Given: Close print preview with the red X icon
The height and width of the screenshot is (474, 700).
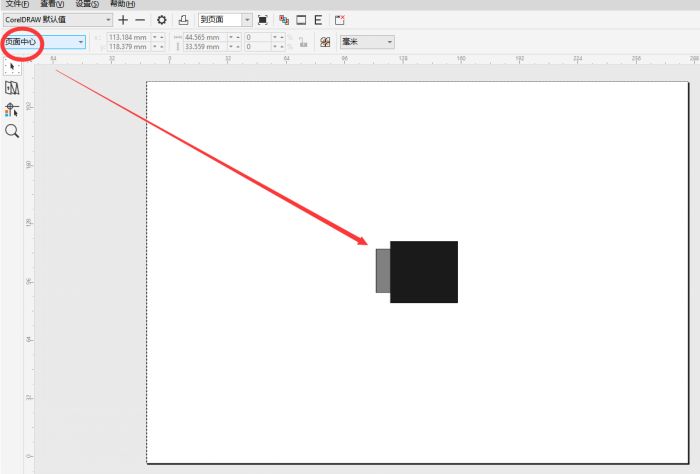Looking at the screenshot, I should [340, 20].
